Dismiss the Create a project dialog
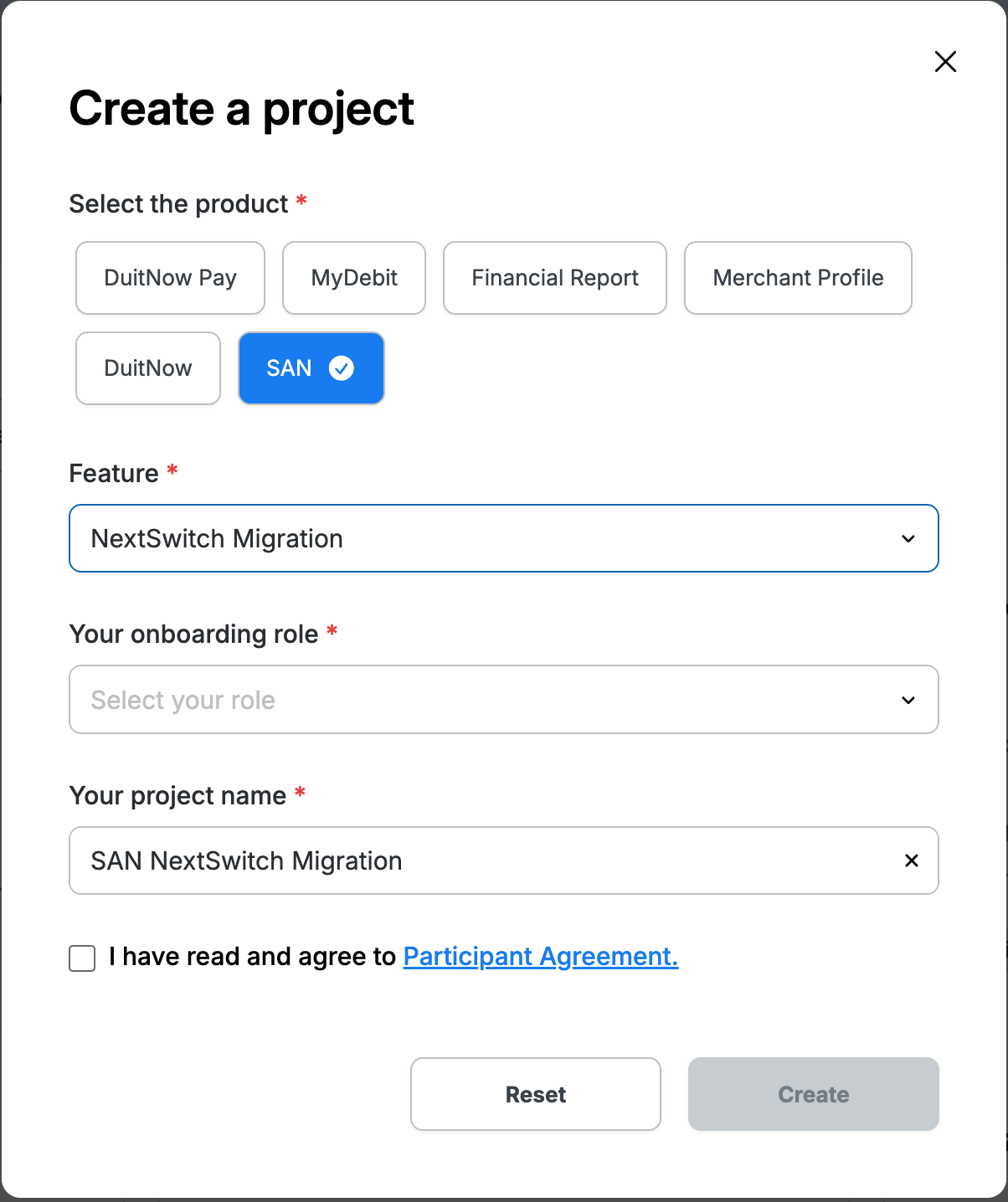The image size is (1008, 1202). (945, 61)
